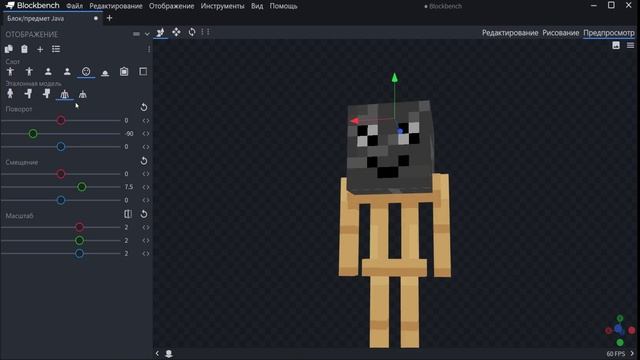Open the viewport hamburger menu icon
The image size is (640, 360).
pyautogui.click(x=631, y=45)
